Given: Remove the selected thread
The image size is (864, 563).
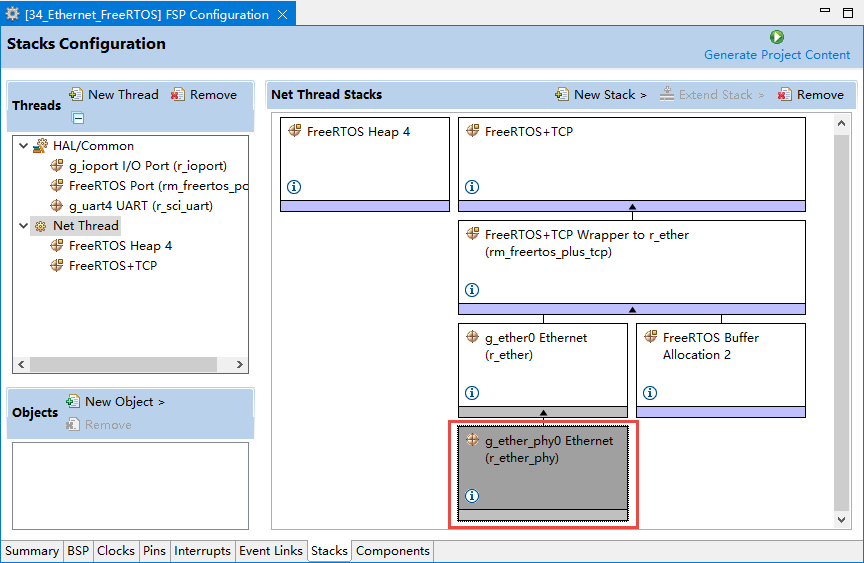Looking at the screenshot, I should point(204,95).
